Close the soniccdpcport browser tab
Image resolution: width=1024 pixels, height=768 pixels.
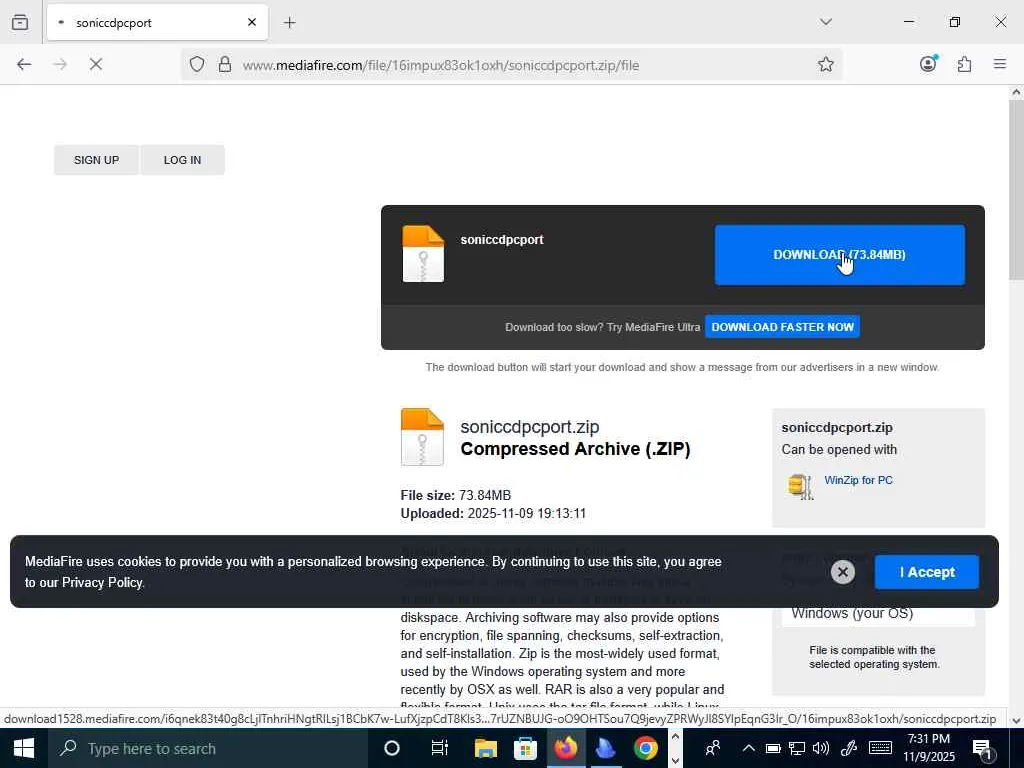(x=251, y=22)
